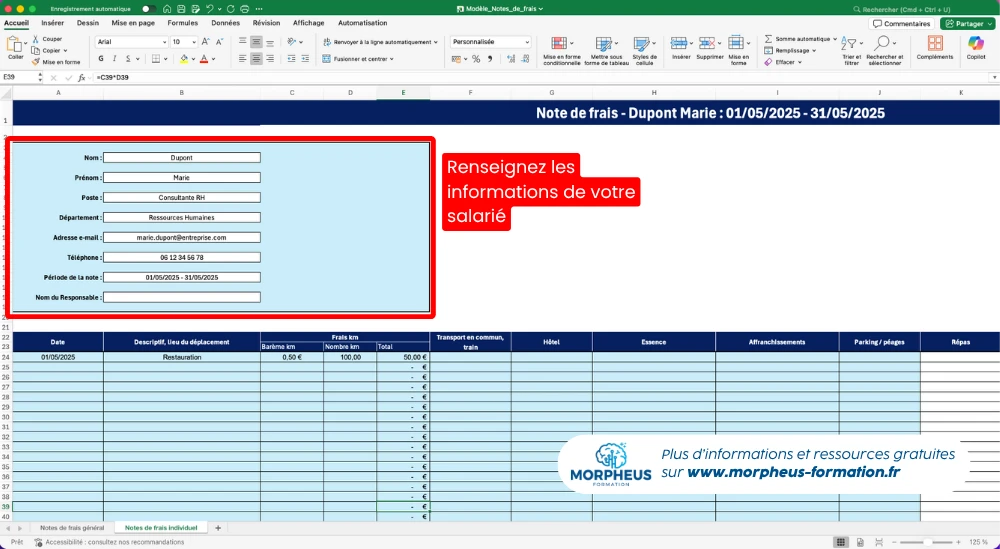
Task: Click the Coller paste icon
Action: (x=13, y=44)
